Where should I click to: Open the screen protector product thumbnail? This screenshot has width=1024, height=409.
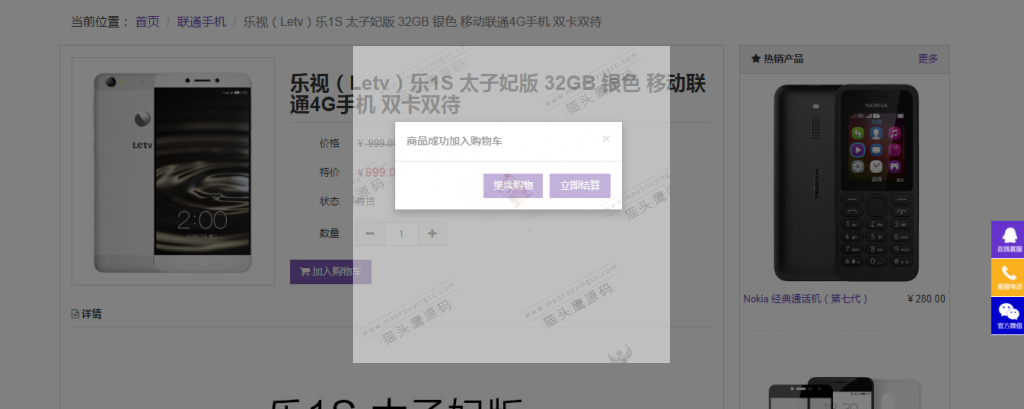coord(846,392)
